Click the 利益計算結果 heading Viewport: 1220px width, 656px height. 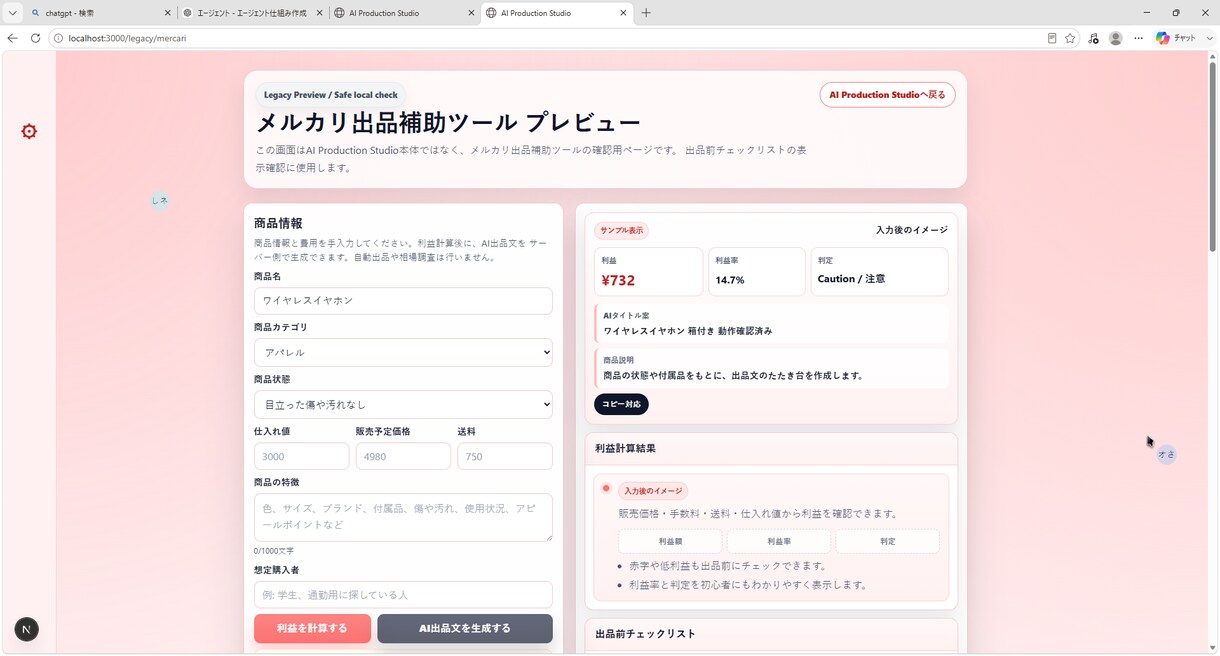pos(625,448)
